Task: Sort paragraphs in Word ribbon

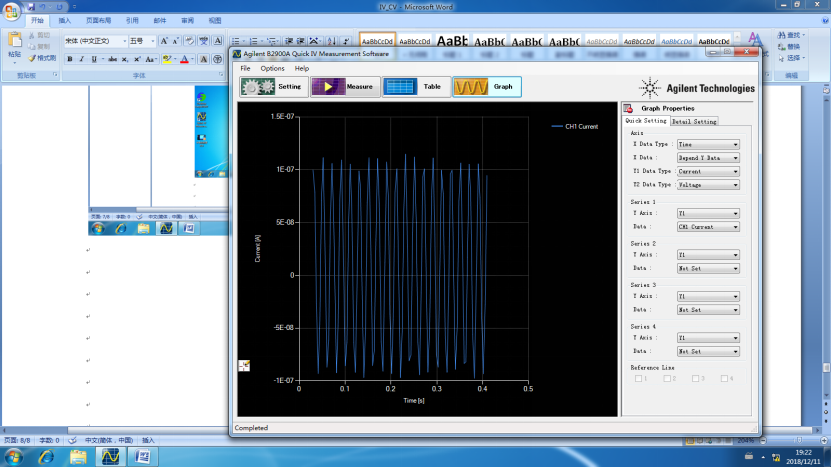Action: pyautogui.click(x=332, y=41)
